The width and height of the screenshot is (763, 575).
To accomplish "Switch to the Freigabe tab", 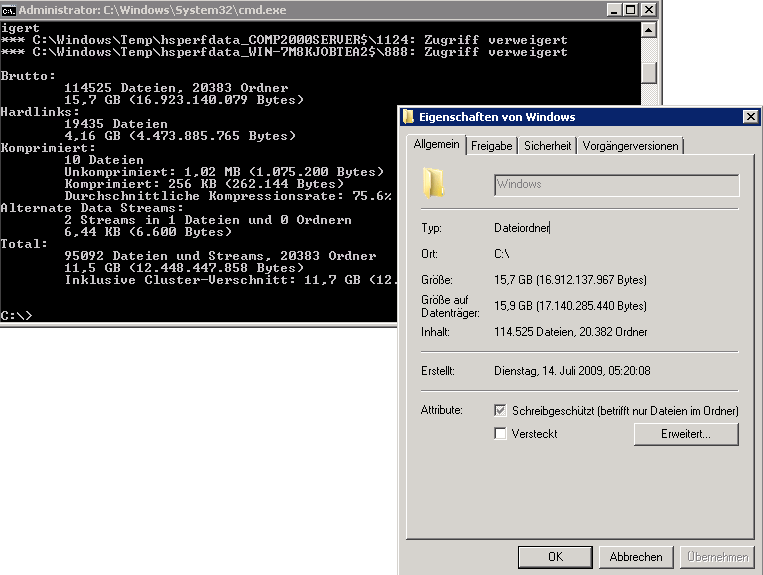I will pyautogui.click(x=491, y=146).
